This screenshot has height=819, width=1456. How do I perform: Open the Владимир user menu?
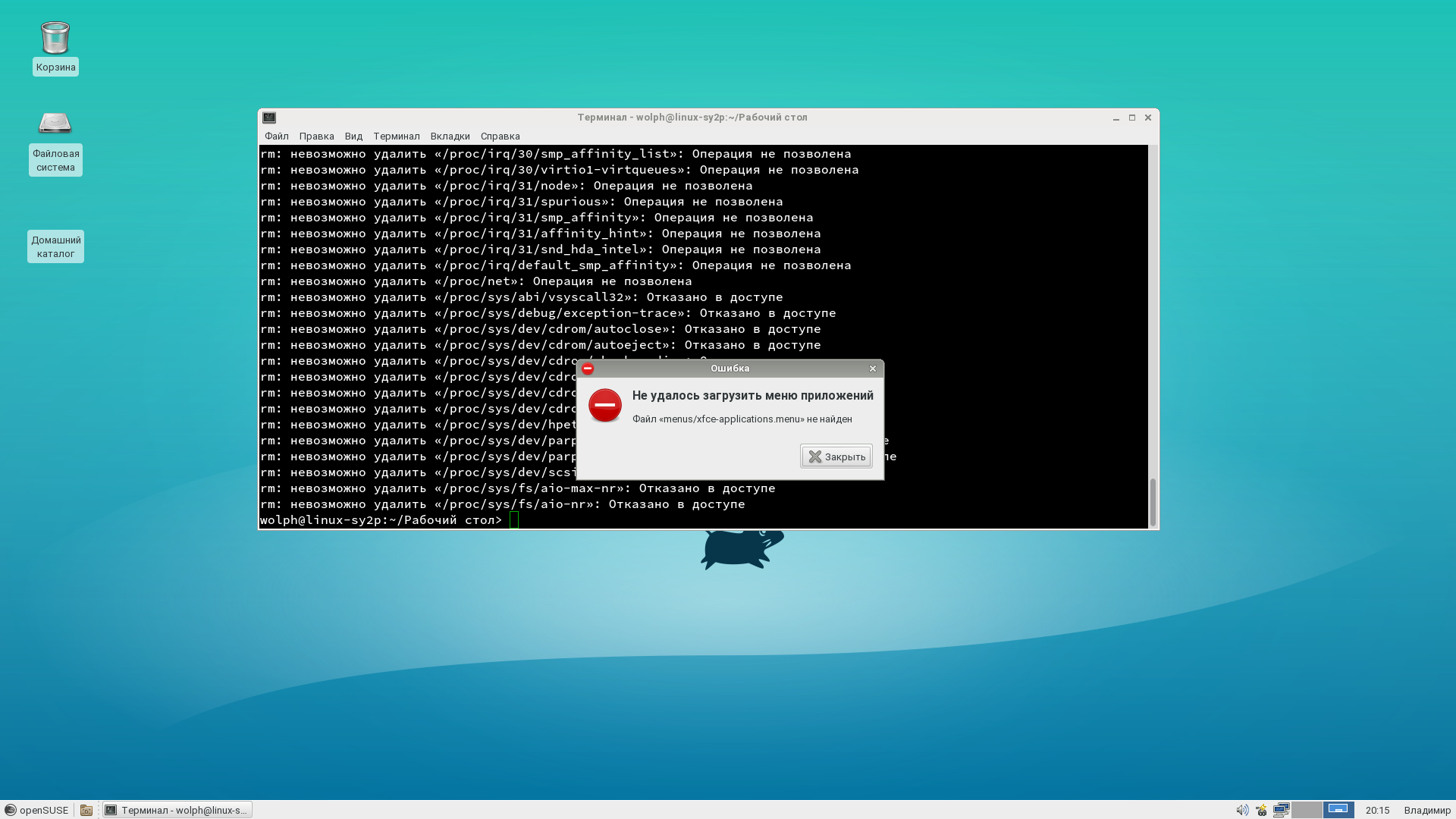(1427, 810)
